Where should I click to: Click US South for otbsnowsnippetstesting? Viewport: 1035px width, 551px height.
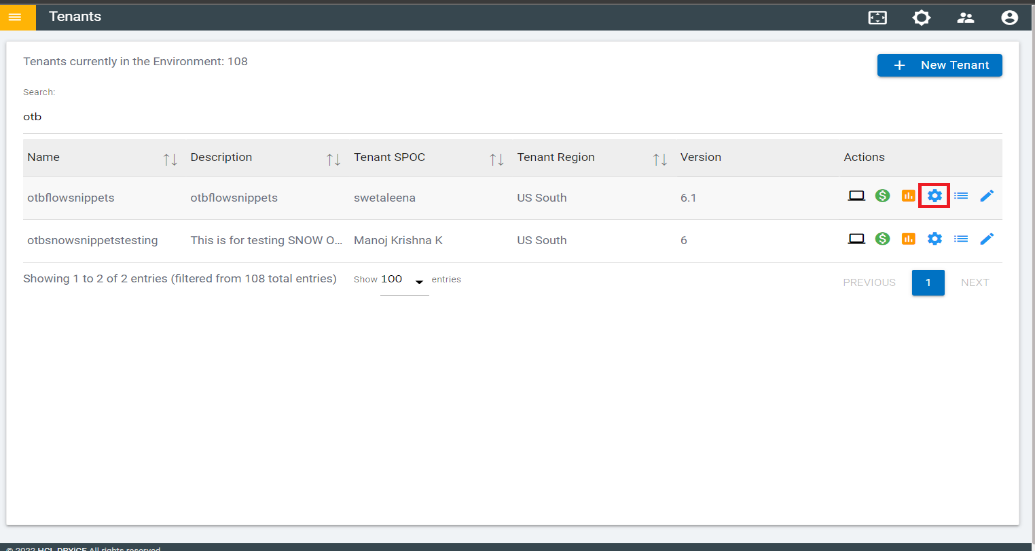pyautogui.click(x=542, y=240)
